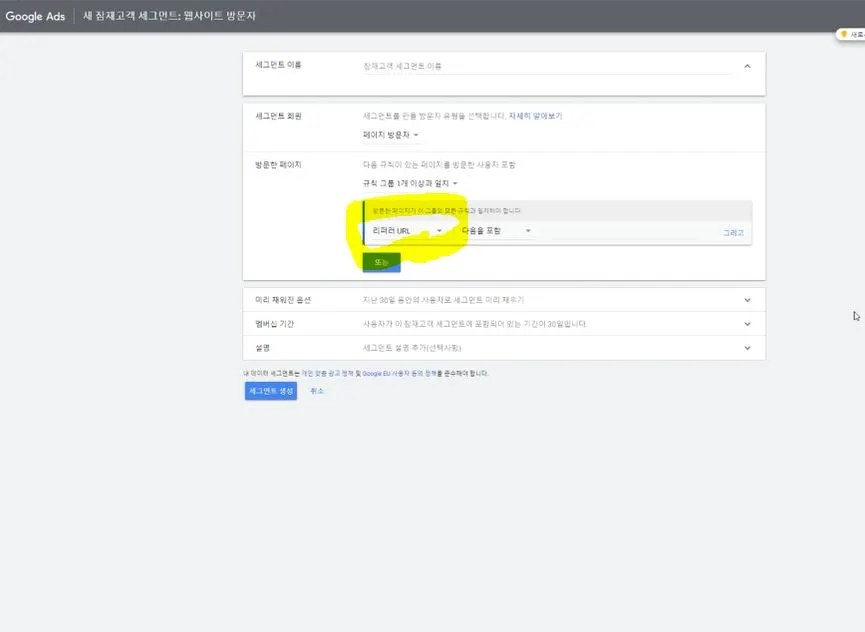Screen dimensions: 865x632
Task: Collapse the 세그먼트 이름 section
Action: point(747,64)
